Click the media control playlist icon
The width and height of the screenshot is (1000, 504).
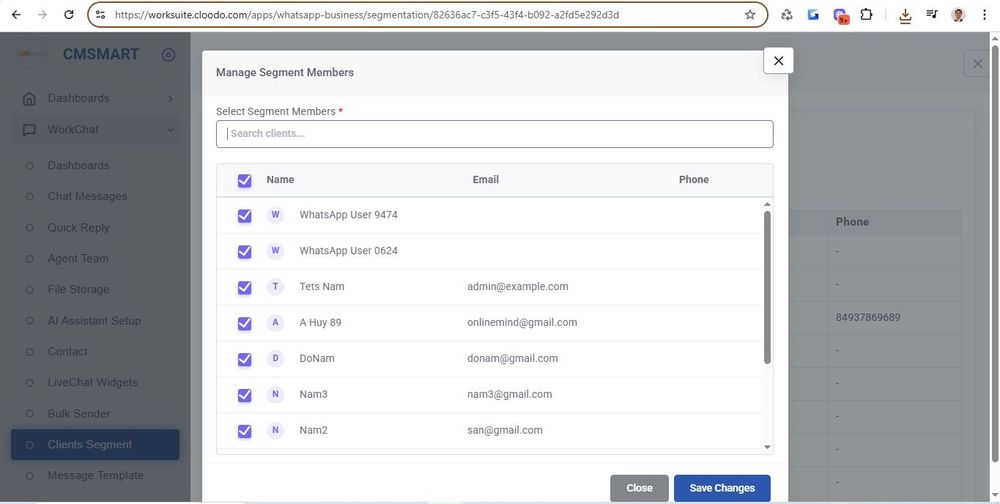click(x=932, y=15)
